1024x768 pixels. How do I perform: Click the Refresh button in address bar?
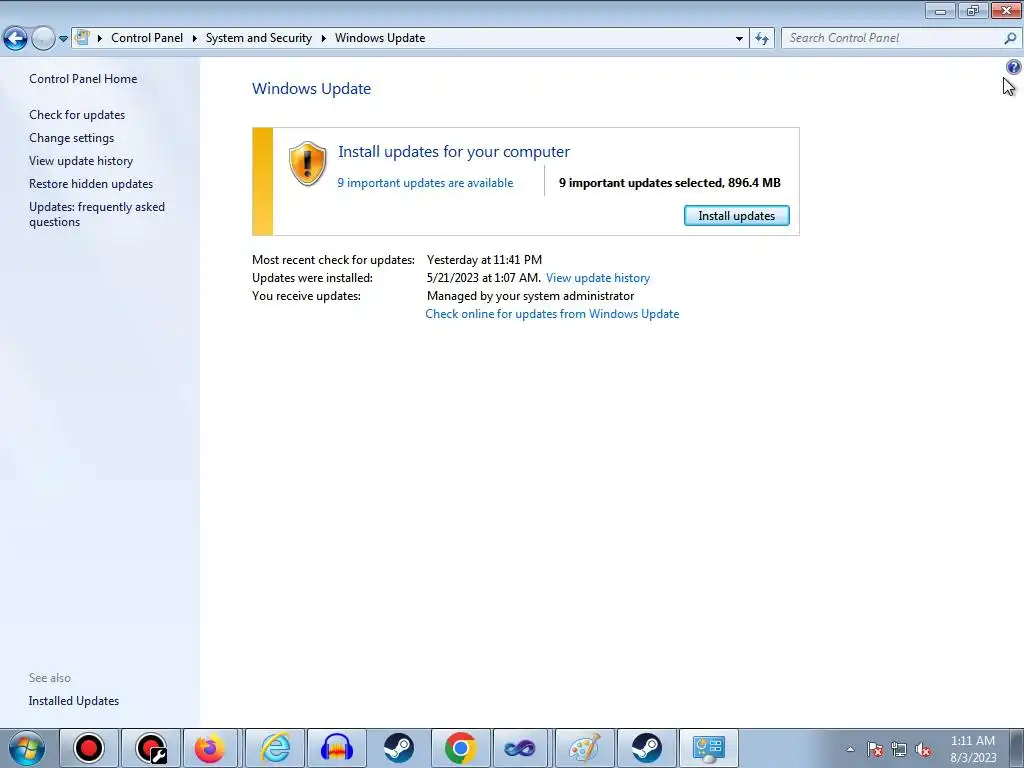(x=762, y=39)
